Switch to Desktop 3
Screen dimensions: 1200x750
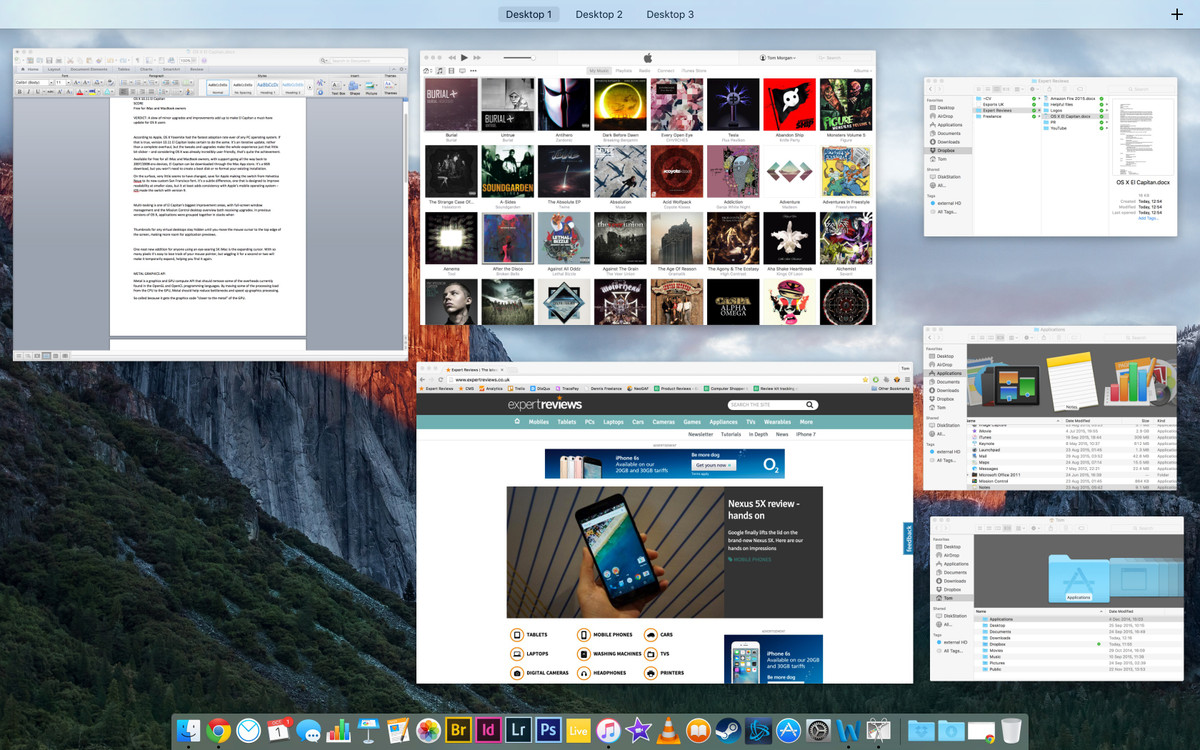click(670, 14)
